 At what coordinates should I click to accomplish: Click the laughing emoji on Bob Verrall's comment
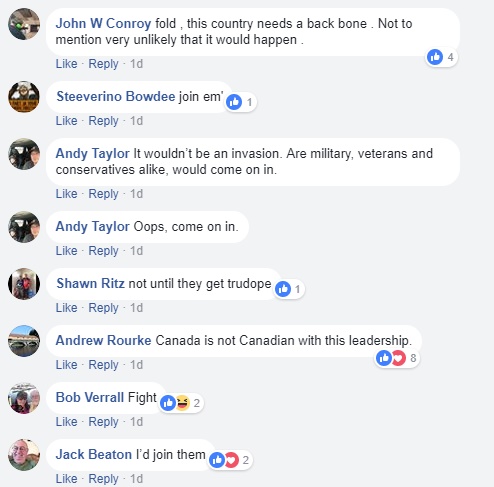pyautogui.click(x=183, y=403)
